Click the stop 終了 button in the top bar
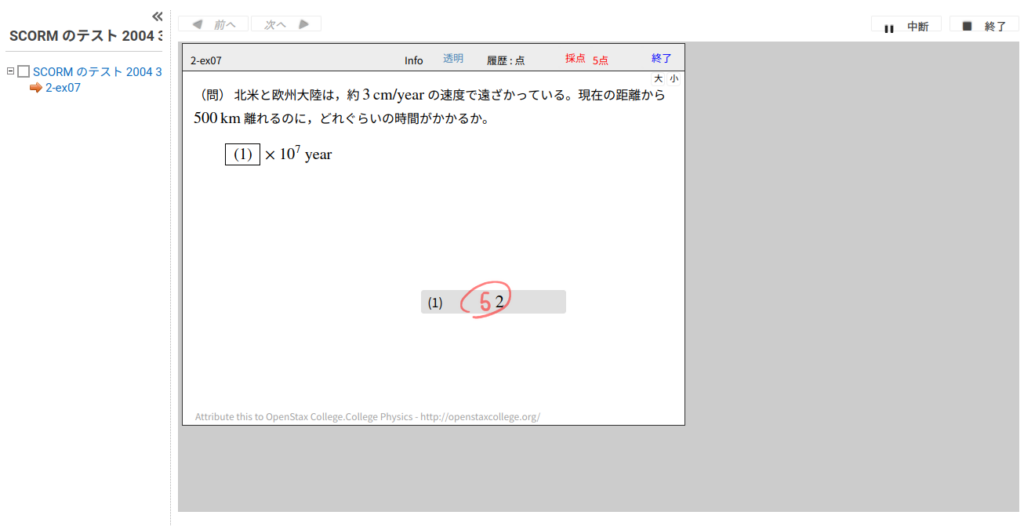 point(984,26)
